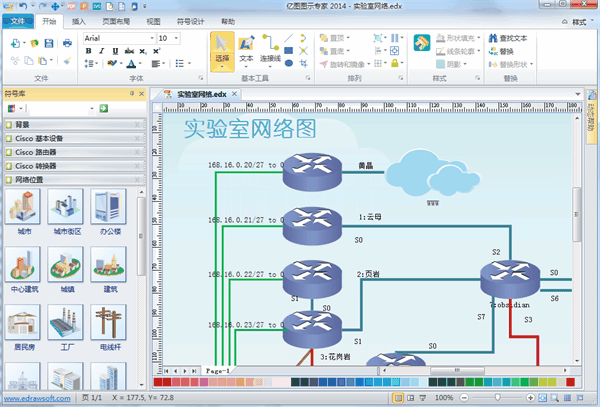Select the 文本 text tool
600x407 pixels.
(246, 52)
